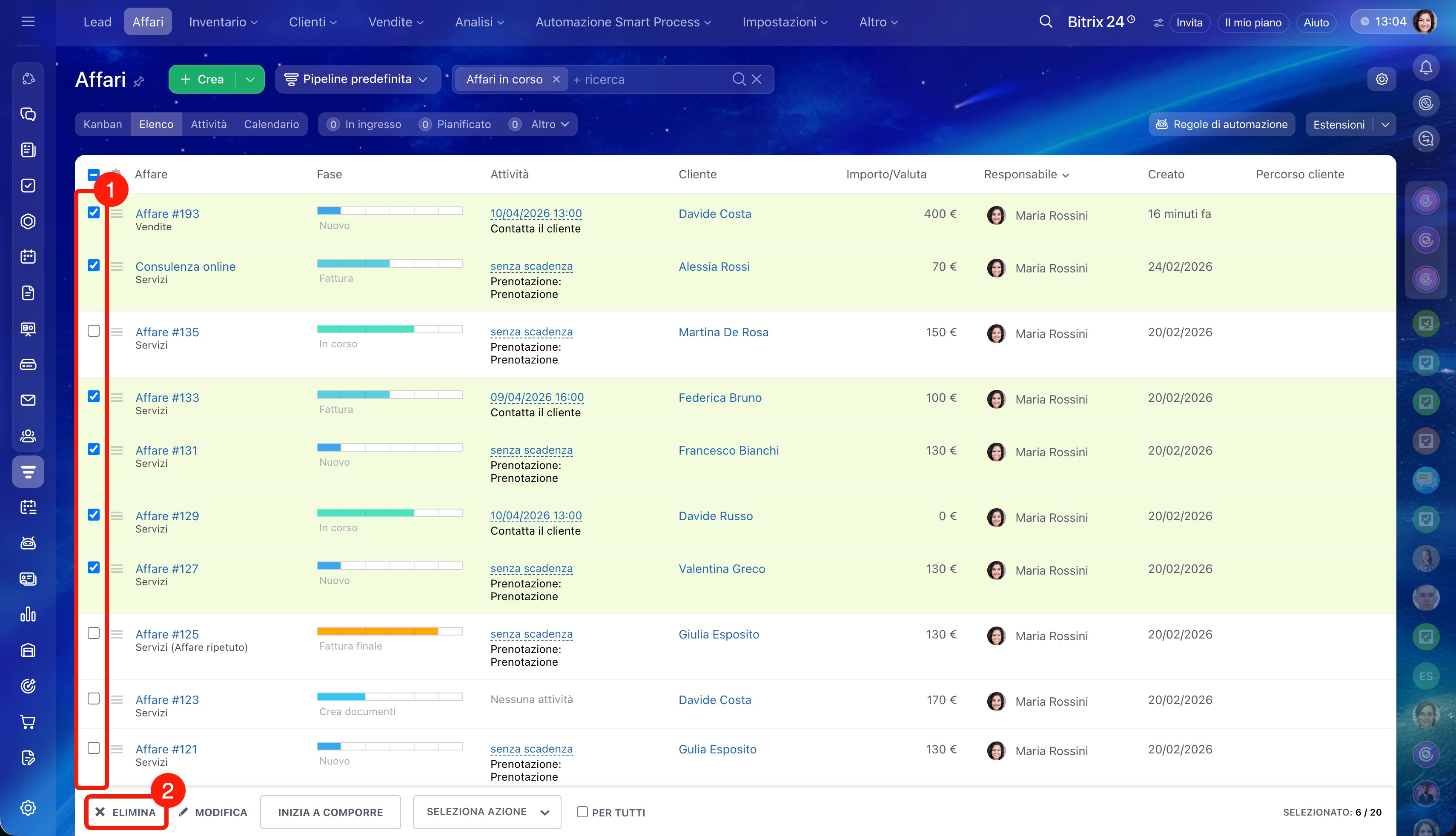The height and width of the screenshot is (836, 1456).
Task: Click the pin icon beside Affari title
Action: pyautogui.click(x=139, y=82)
